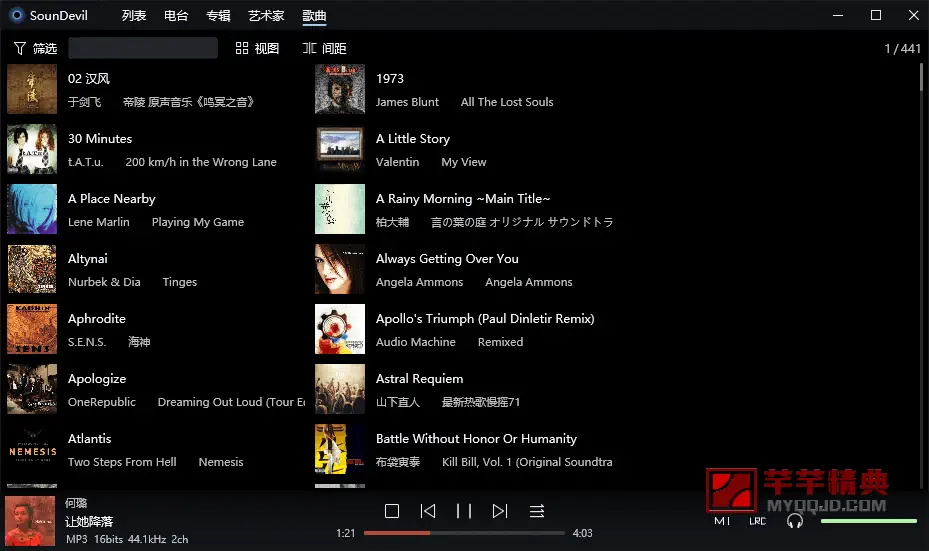This screenshot has width=929, height=551.
Task: Select the 1973 album cover
Action: click(x=340, y=89)
